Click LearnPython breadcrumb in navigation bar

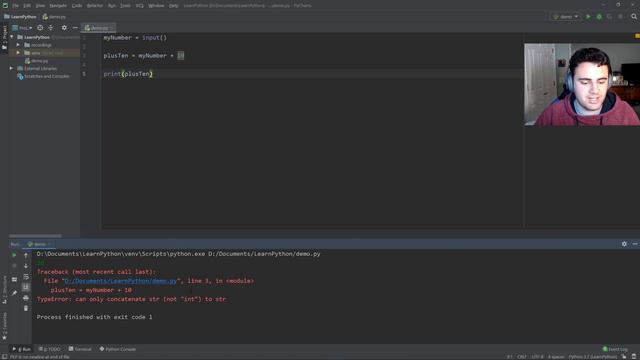20,17
